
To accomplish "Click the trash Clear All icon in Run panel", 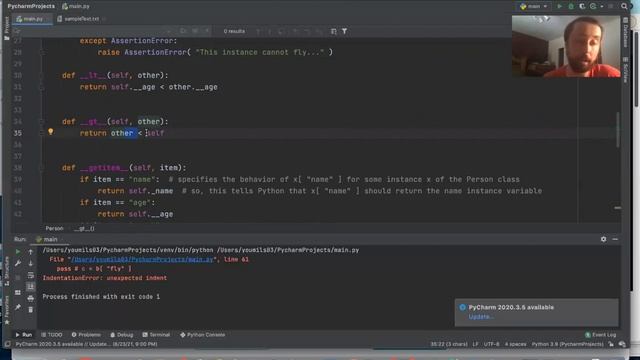I will click(x=31, y=310).
